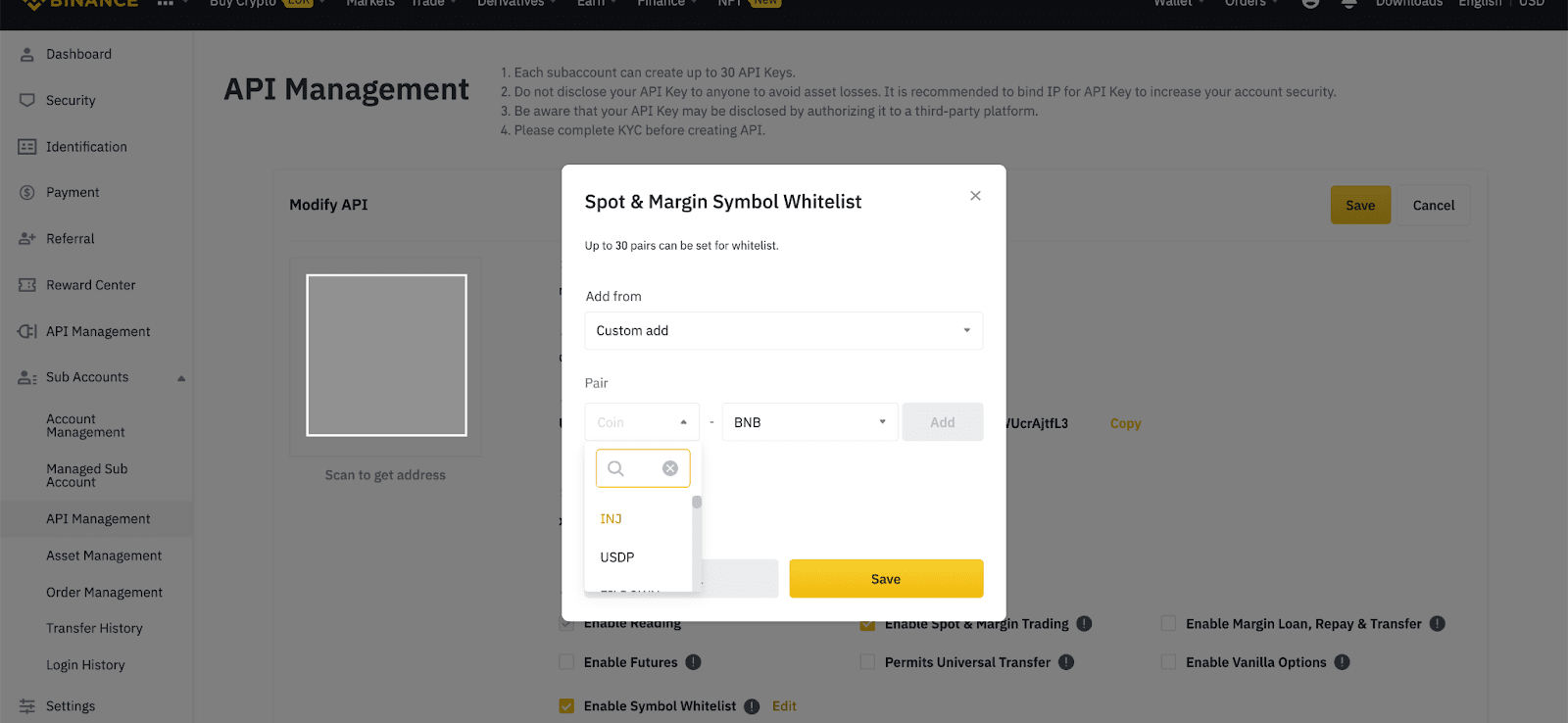The width and height of the screenshot is (1568, 723).
Task: Open API Management under Sub Accounts
Action: [x=98, y=519]
